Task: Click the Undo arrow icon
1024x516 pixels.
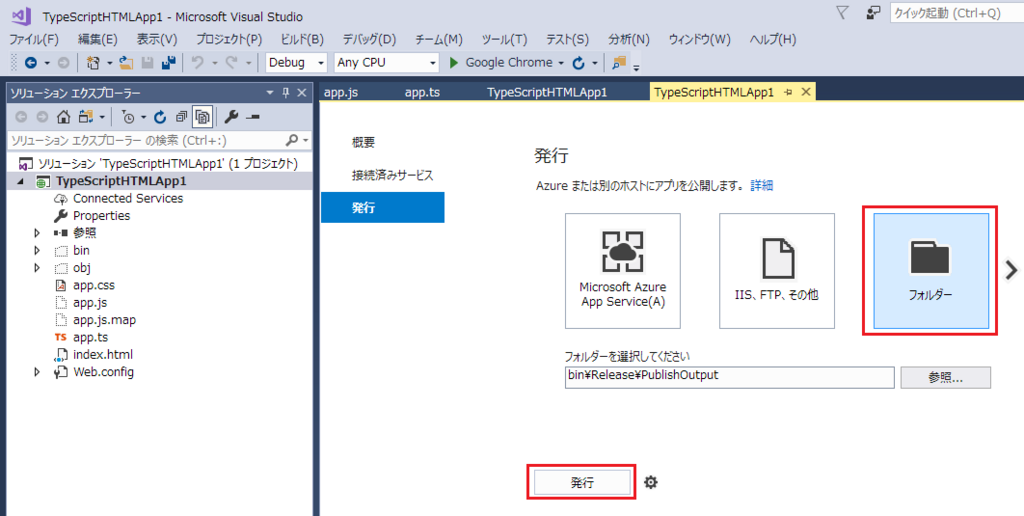Action: (197, 63)
